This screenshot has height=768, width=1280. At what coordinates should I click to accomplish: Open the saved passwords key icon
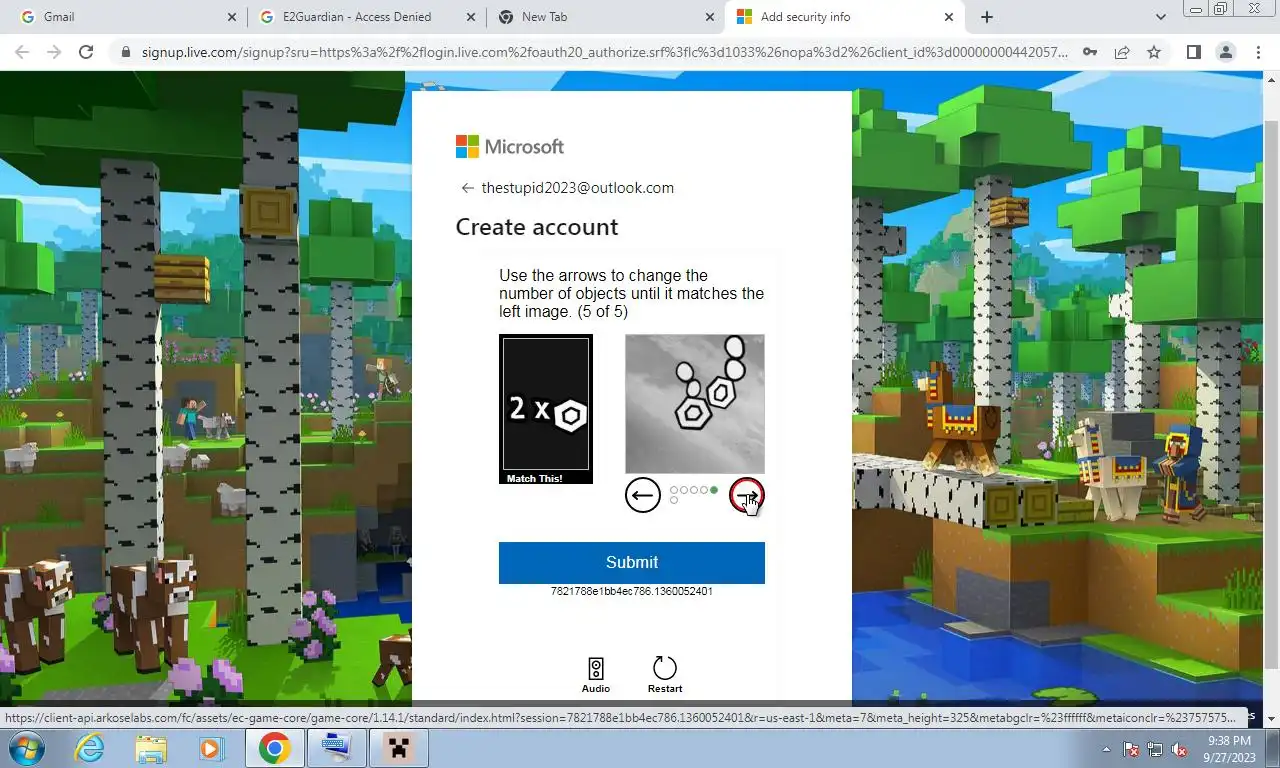1090,52
